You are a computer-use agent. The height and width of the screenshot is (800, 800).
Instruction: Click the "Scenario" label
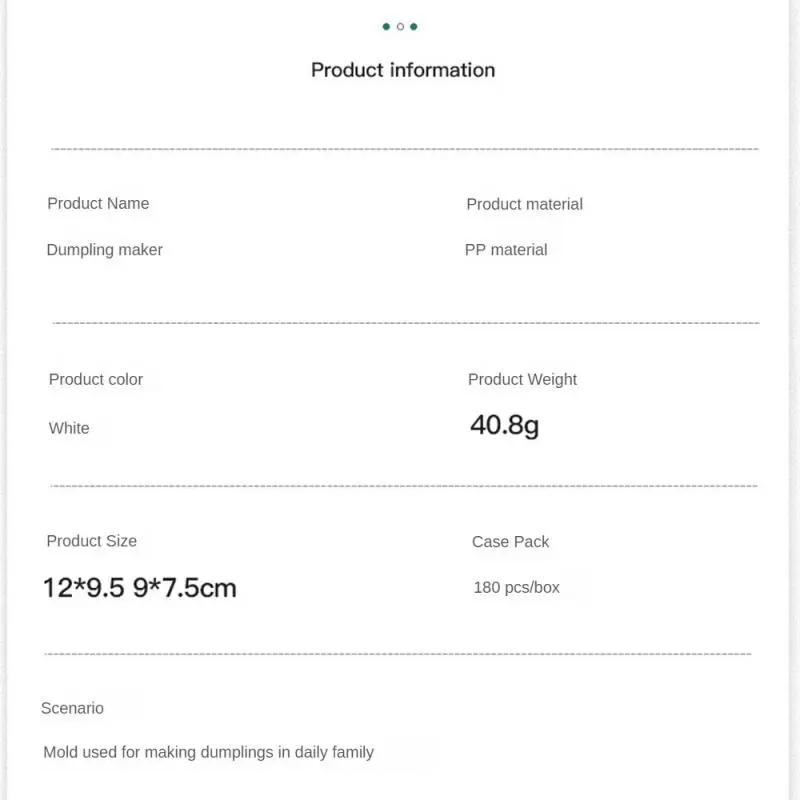coord(72,708)
